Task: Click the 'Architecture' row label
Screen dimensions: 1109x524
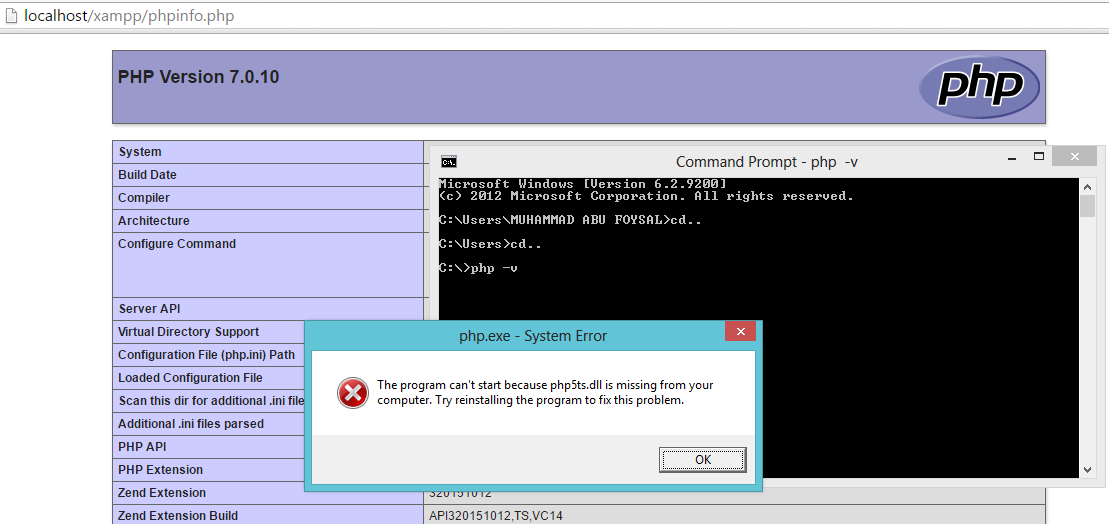Action: pyautogui.click(x=153, y=221)
